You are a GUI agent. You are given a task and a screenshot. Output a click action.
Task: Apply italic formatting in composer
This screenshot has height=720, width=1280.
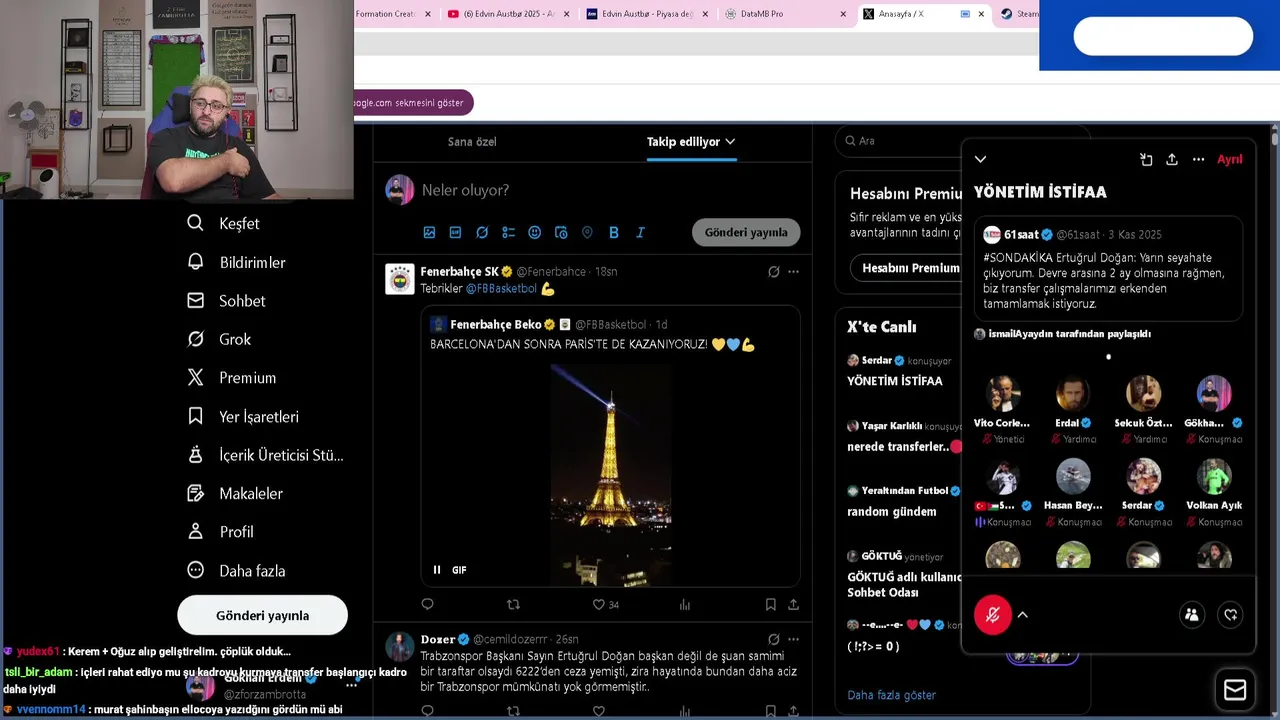point(640,232)
